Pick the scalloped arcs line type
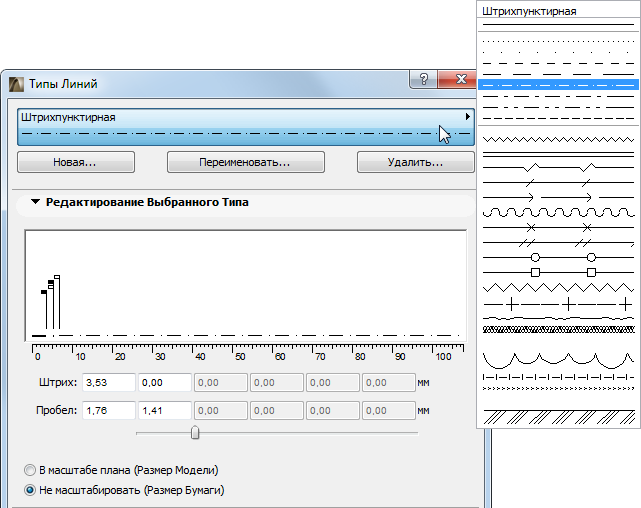This screenshot has width=641, height=508. point(559,358)
